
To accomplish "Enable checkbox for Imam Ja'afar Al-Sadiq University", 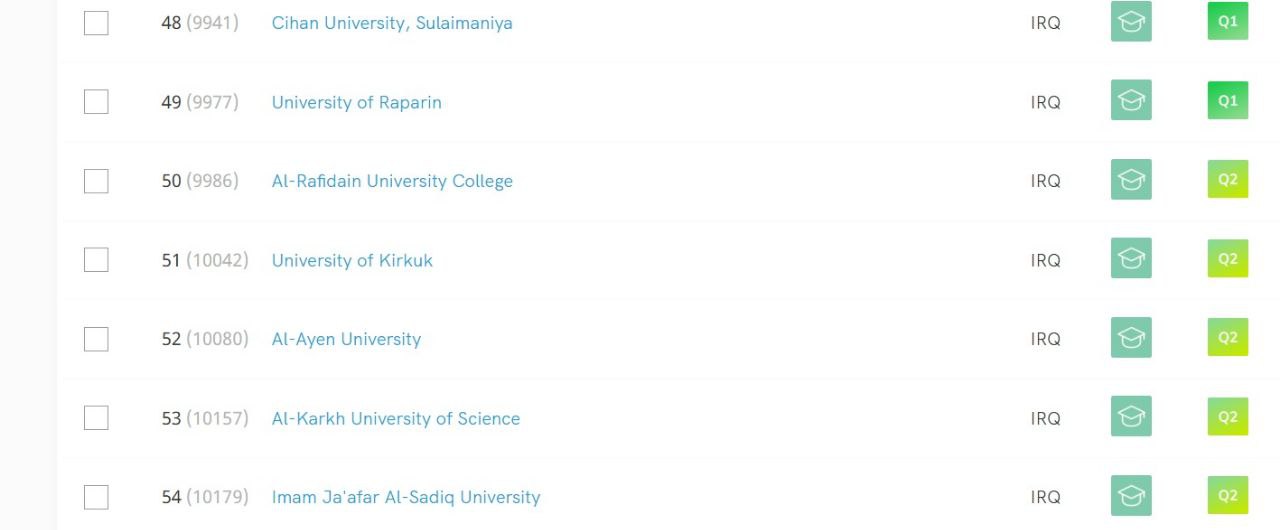I will point(96,497).
